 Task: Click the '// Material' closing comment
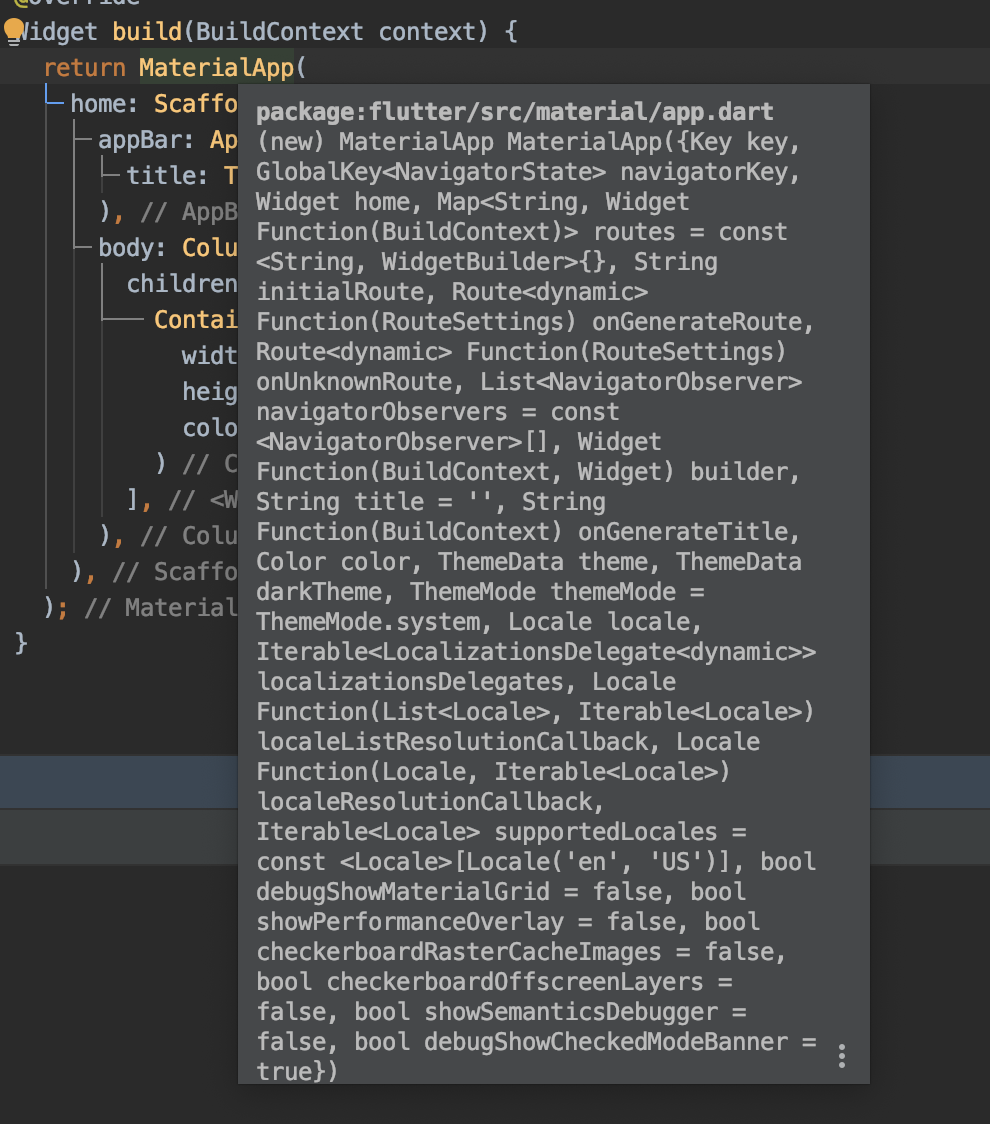(161, 608)
